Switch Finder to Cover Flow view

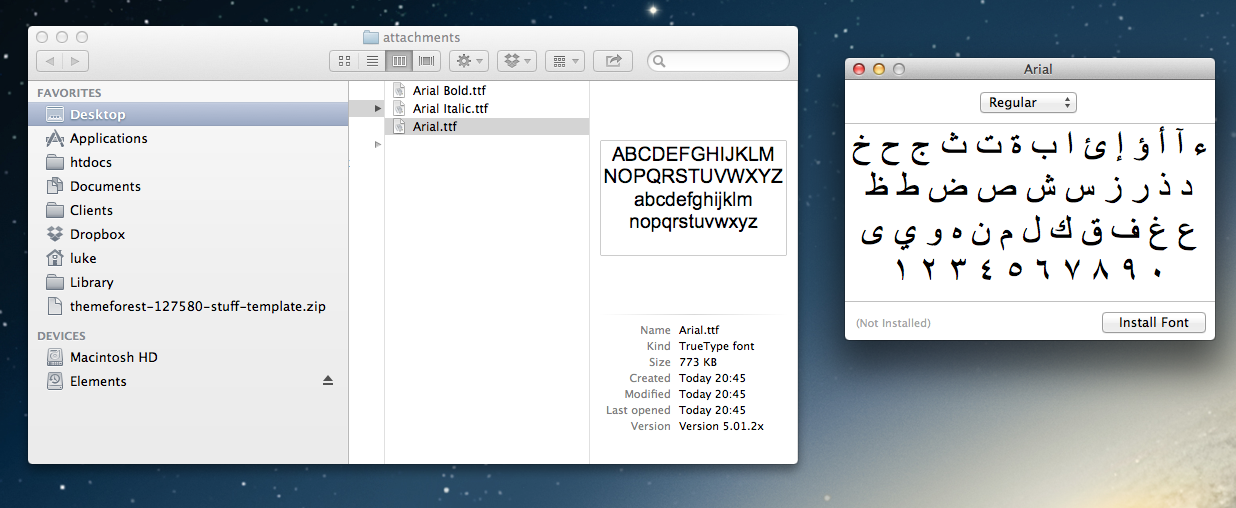point(427,61)
